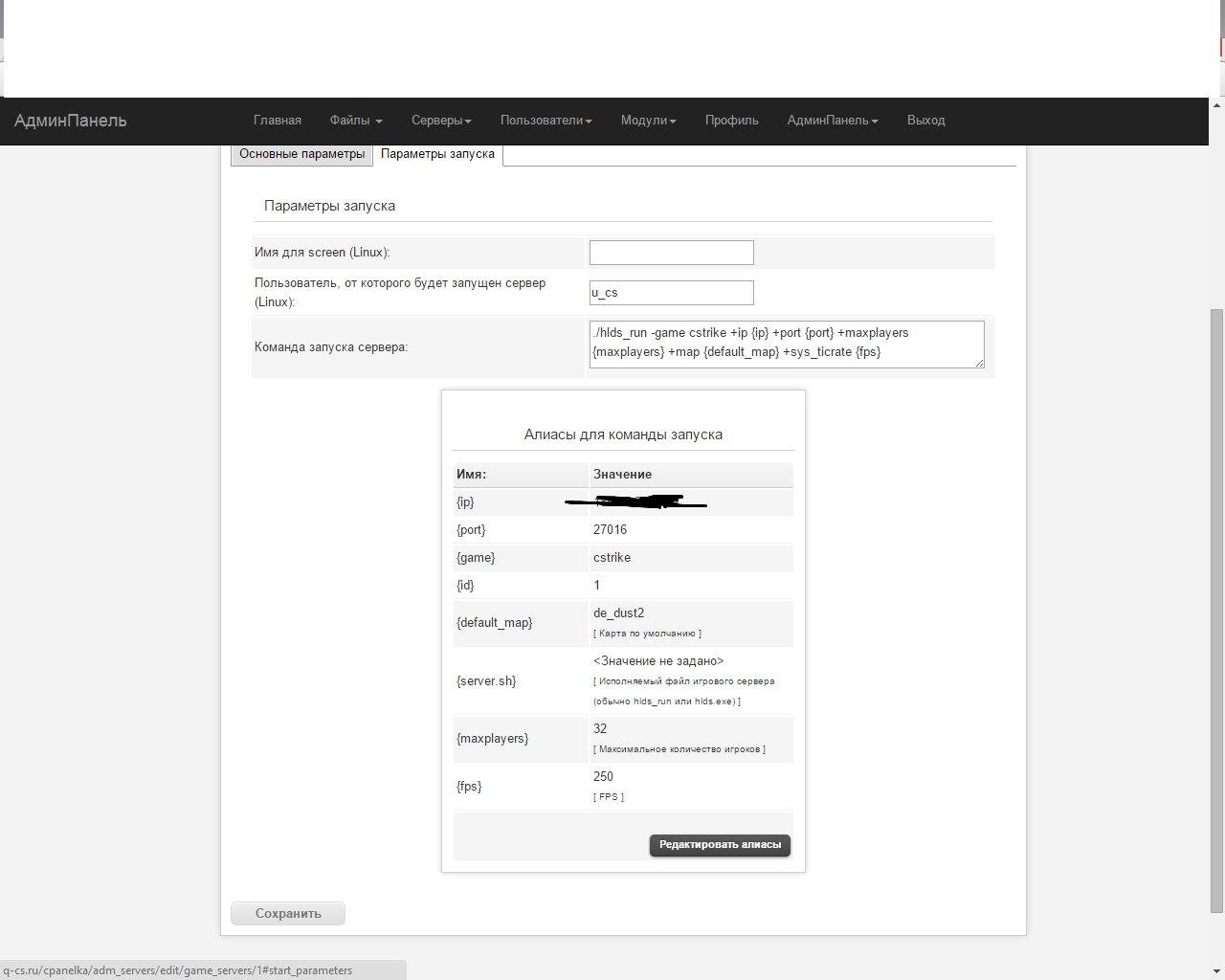Click the textarea resize handle corner
The height and width of the screenshot is (980, 1225).
click(x=980, y=364)
